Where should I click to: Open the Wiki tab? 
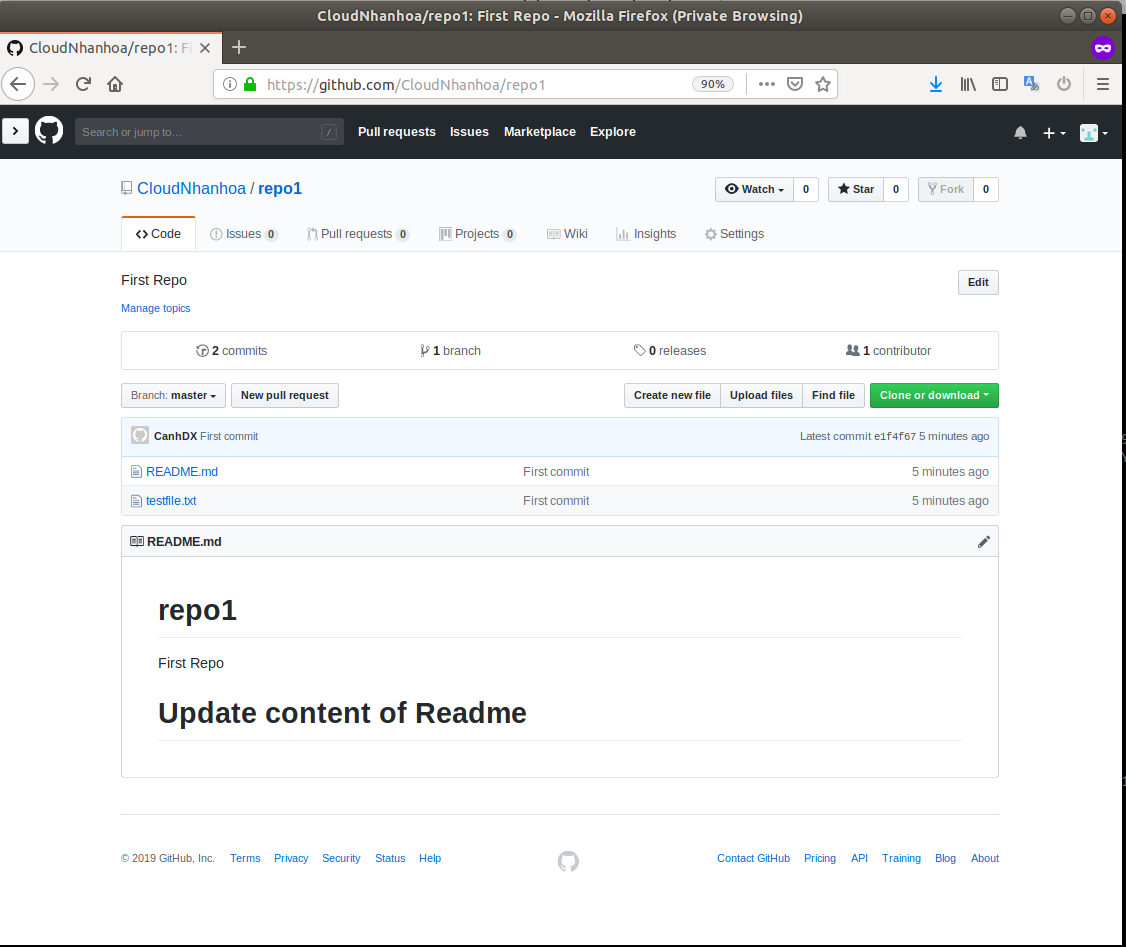click(567, 234)
